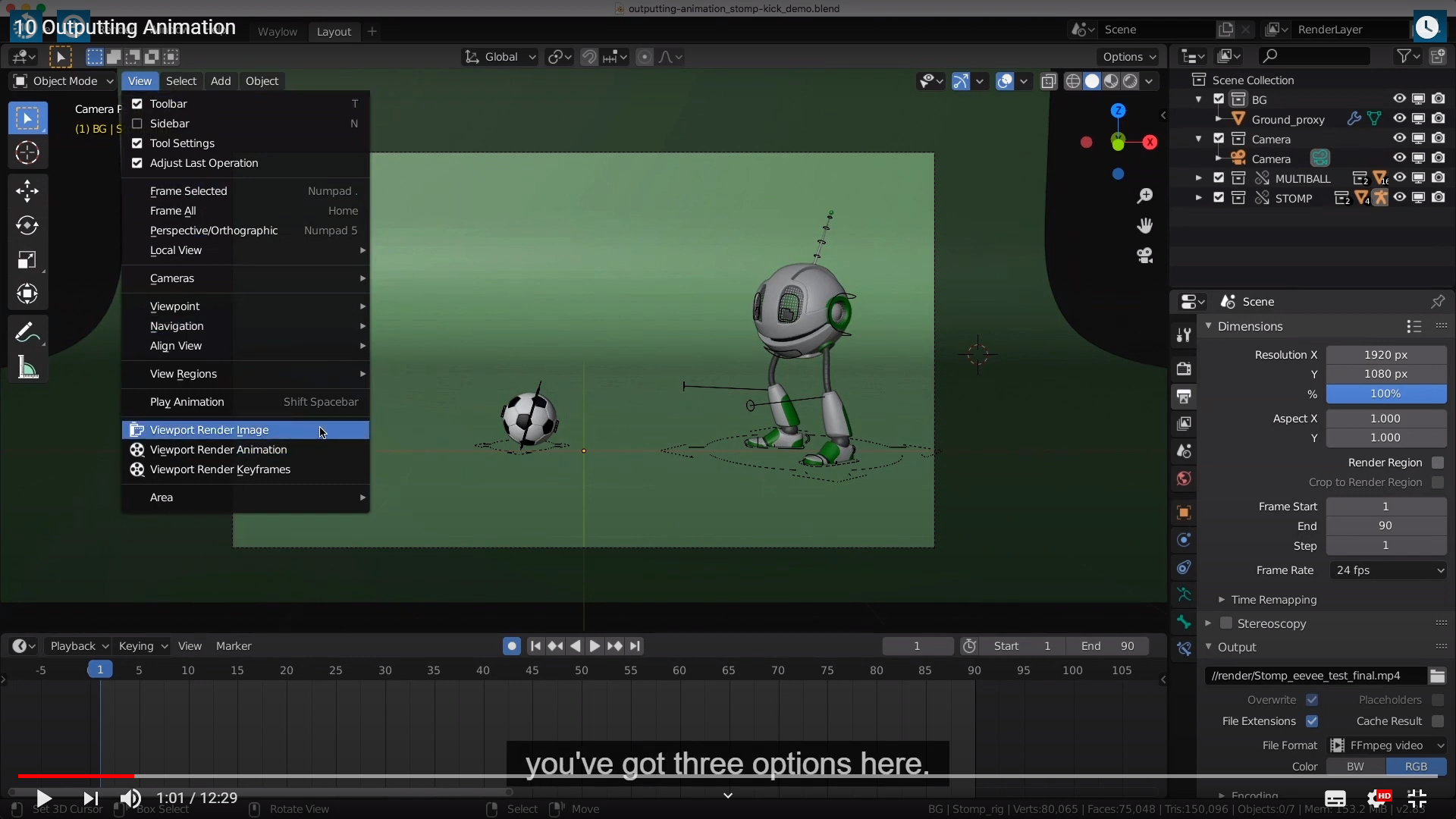
Task: Click the resolution percentage 100% slider
Action: pos(1385,394)
